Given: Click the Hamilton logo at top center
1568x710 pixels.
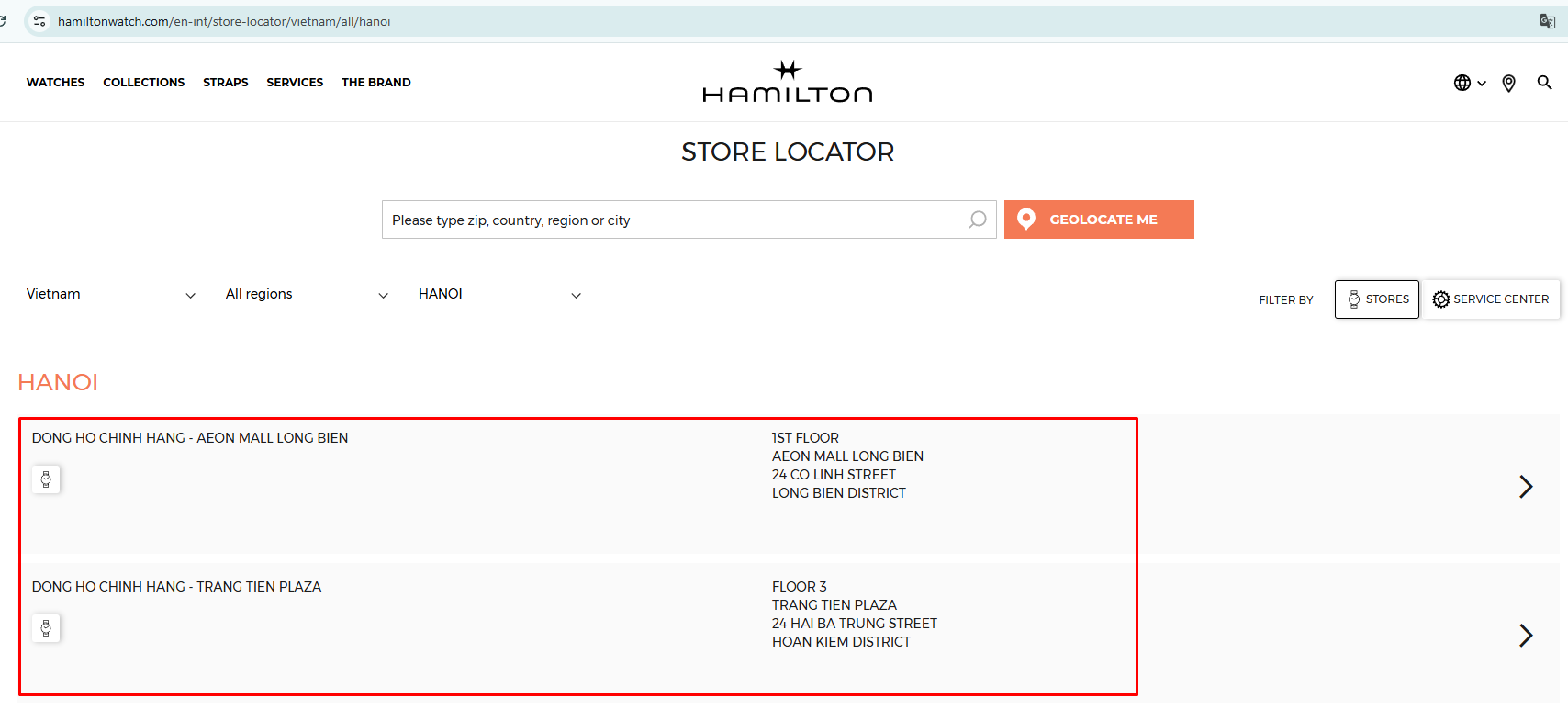Looking at the screenshot, I should (787, 83).
